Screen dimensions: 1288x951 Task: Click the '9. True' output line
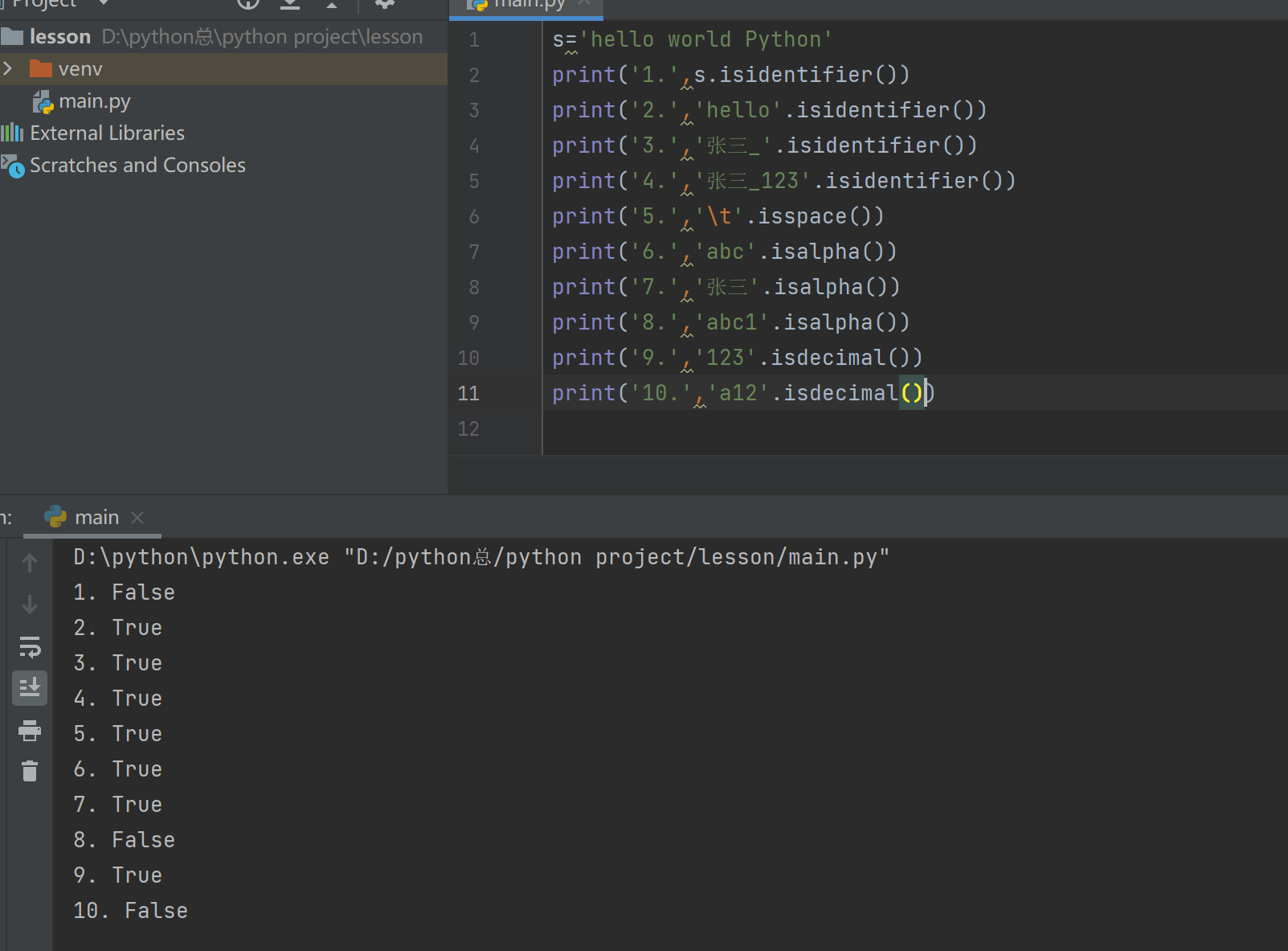click(x=117, y=875)
